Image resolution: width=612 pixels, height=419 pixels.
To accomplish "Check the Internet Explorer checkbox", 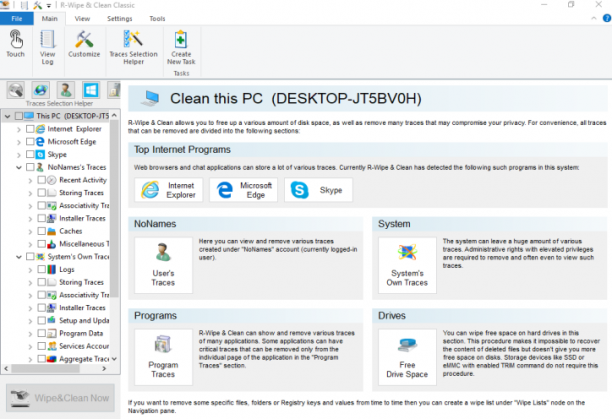I will click(30, 129).
